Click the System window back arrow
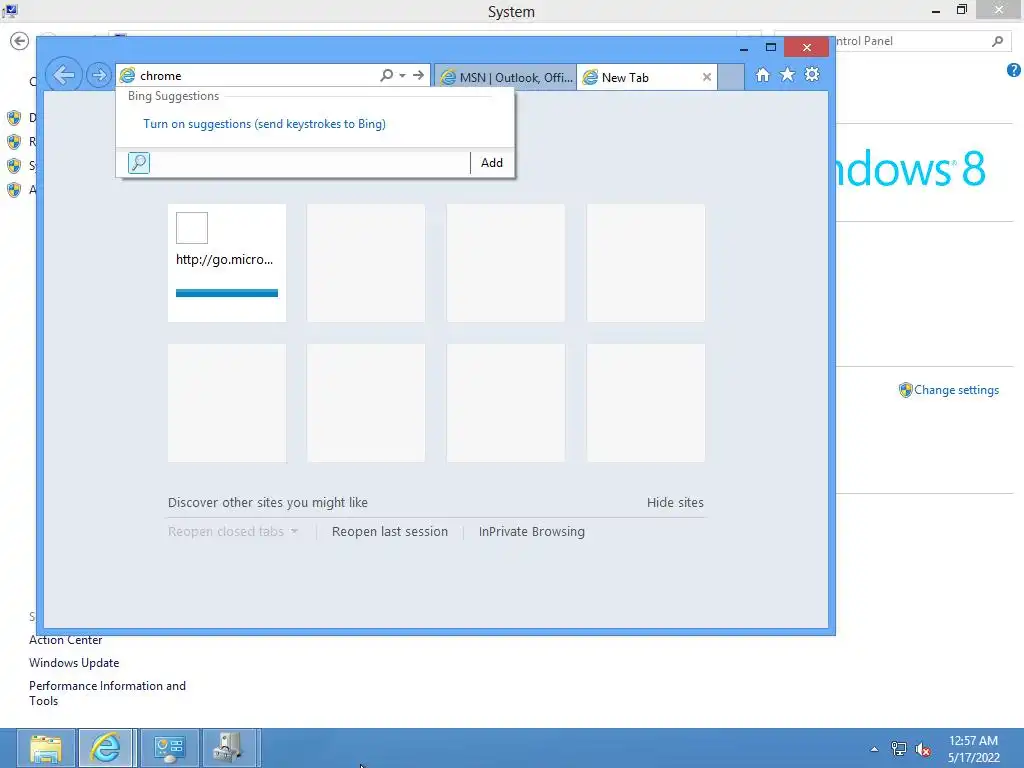This screenshot has width=1024, height=768. (20, 41)
